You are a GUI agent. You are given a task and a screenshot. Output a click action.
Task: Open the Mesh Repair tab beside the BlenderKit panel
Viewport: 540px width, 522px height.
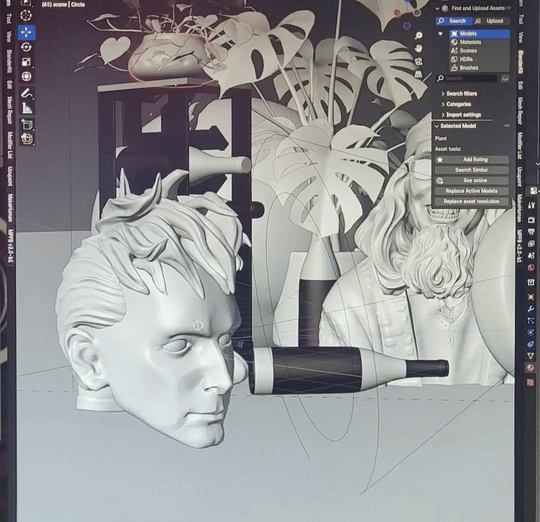coord(520,111)
